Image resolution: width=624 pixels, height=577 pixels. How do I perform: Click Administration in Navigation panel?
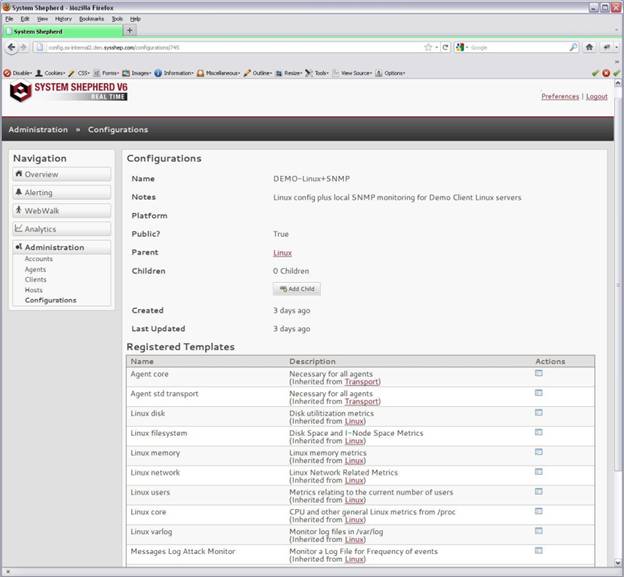[62, 248]
